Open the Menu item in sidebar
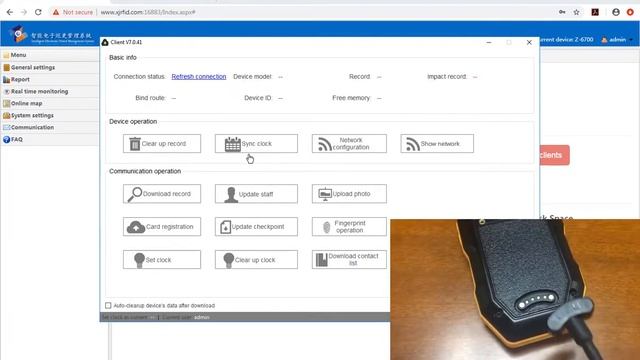 click(x=18, y=55)
